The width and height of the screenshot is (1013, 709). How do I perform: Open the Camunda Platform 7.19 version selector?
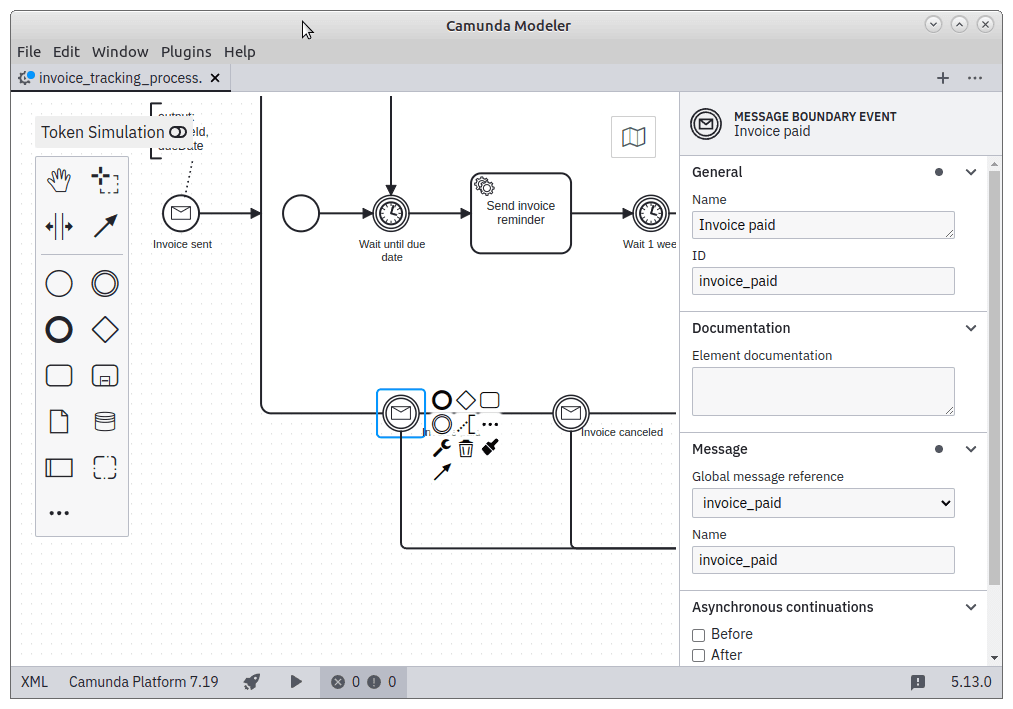143,682
